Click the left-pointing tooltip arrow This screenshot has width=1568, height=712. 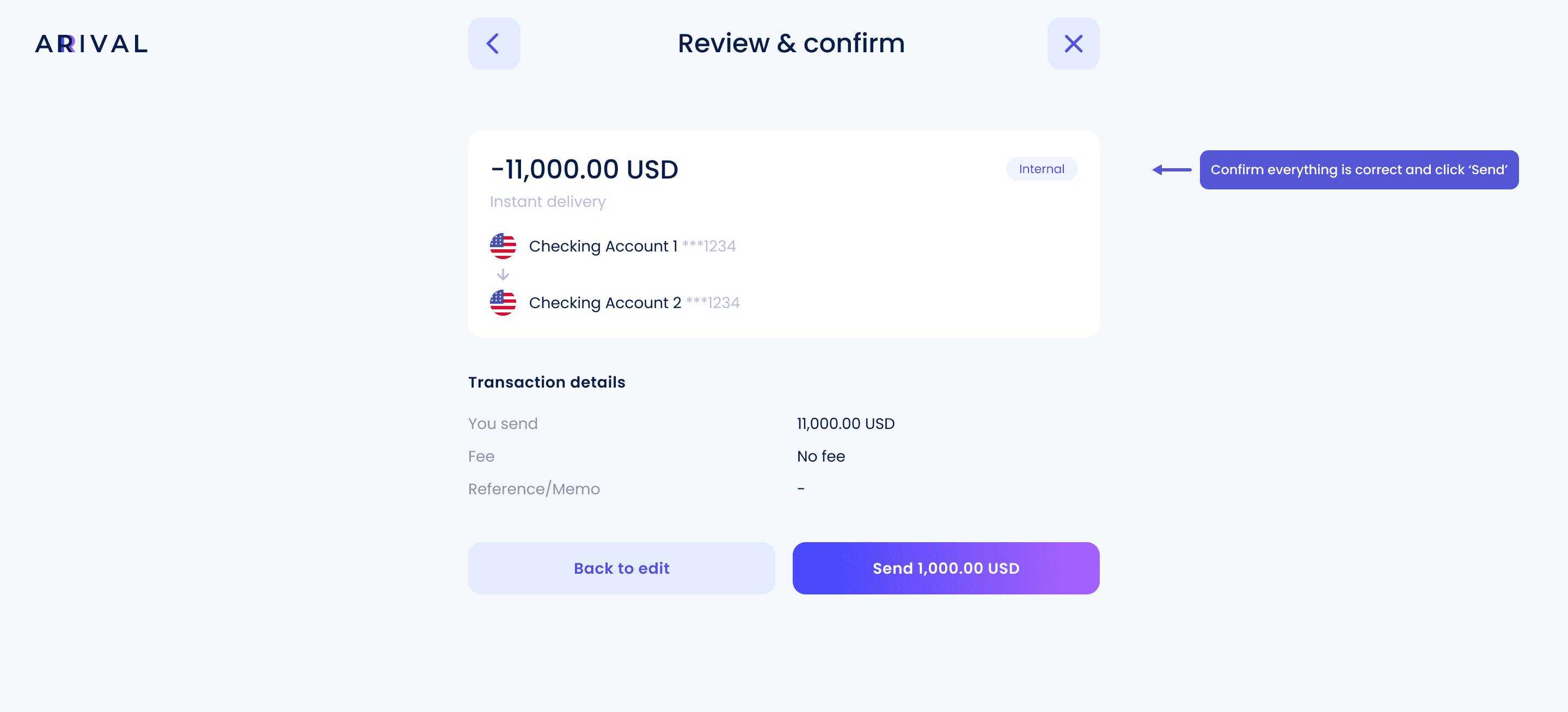tap(1172, 170)
